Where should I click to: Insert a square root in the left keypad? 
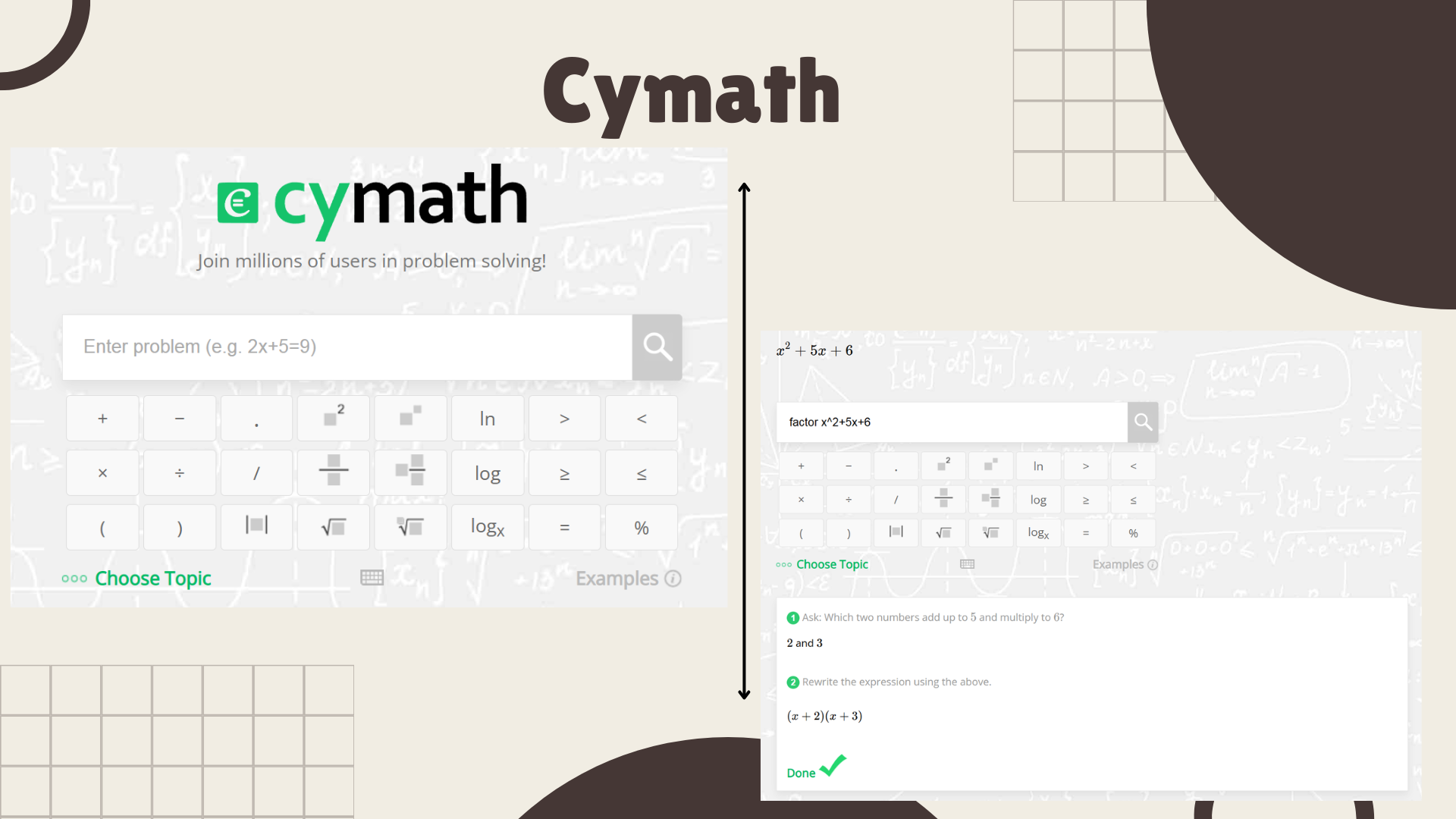[334, 528]
